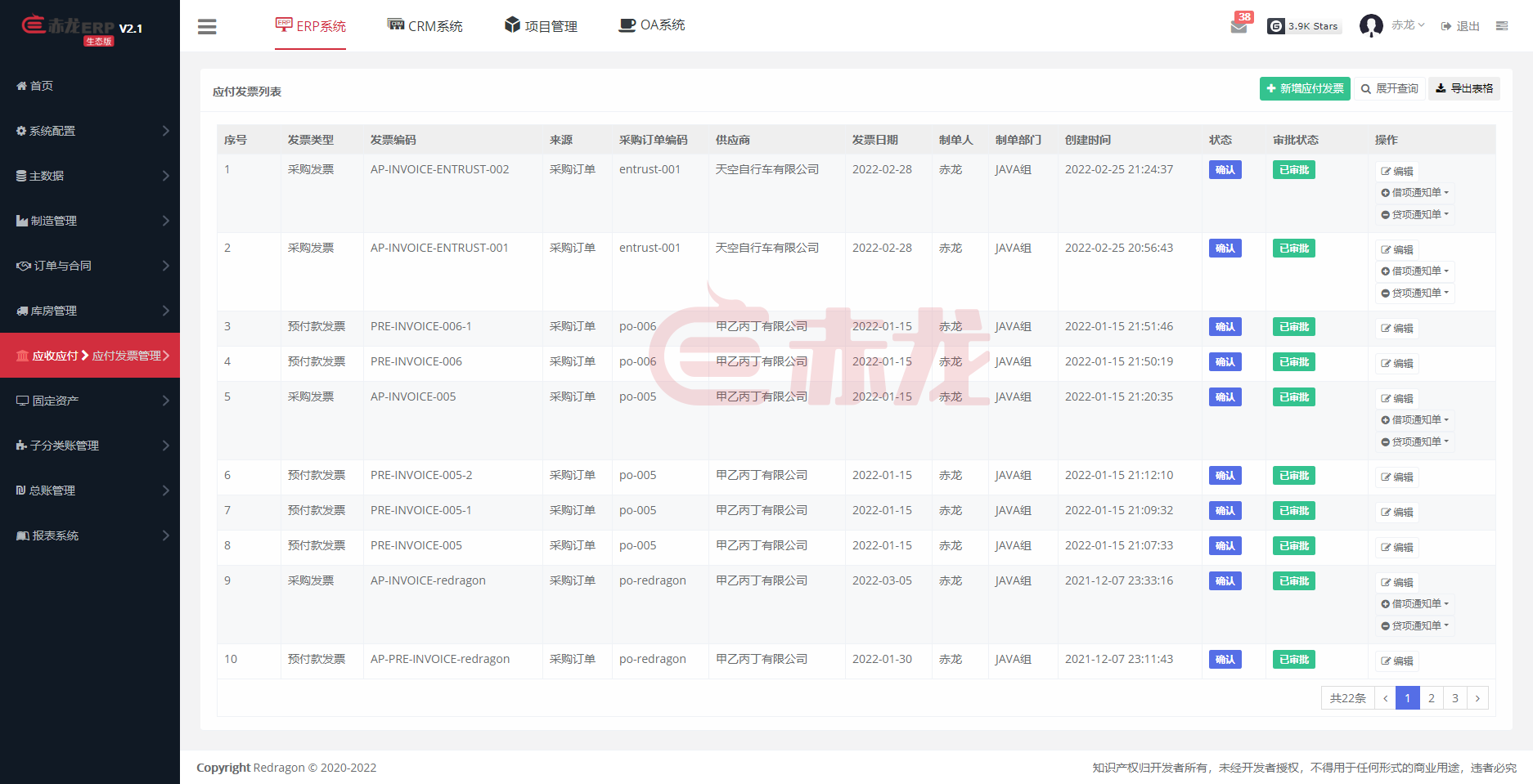Go to 首页 in the sidebar
This screenshot has width=1533, height=784.
point(90,86)
